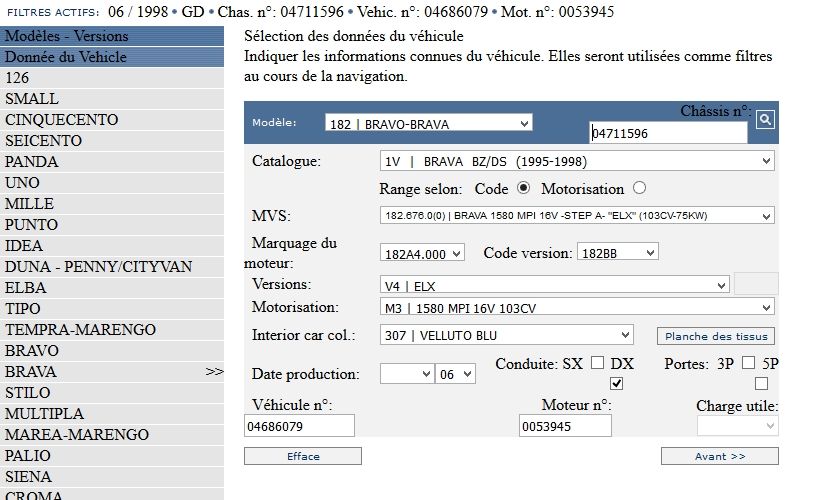Tick the Portes 3P checkbox
Viewport: 824px width, 500px height.
(748, 362)
